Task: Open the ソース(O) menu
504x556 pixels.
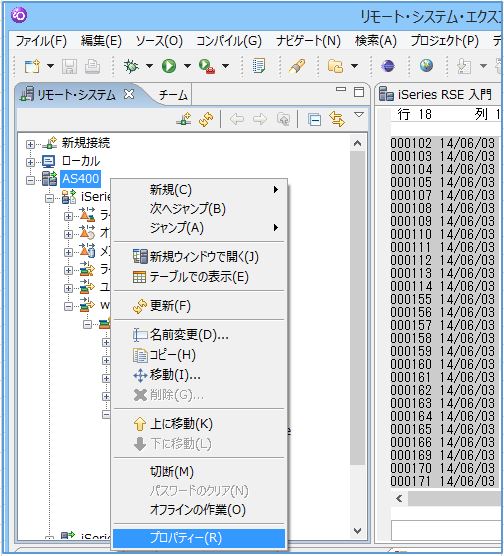Action: pyautogui.click(x=159, y=41)
